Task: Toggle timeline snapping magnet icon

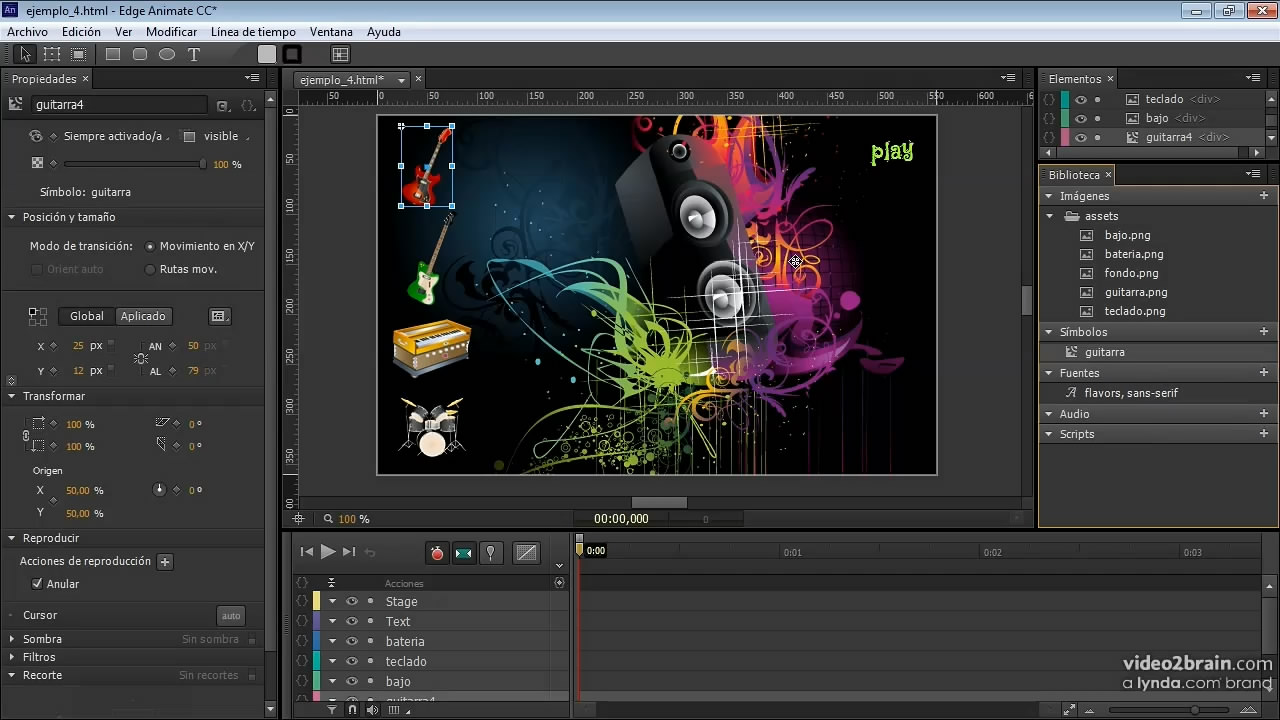Action: (352, 710)
